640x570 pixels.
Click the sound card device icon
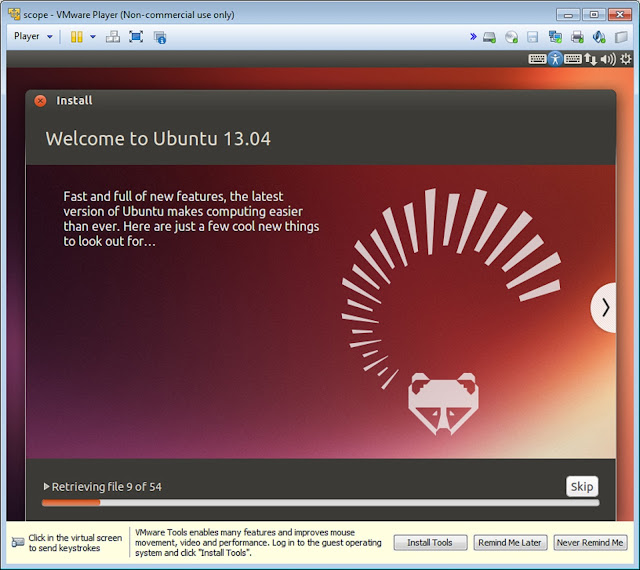tap(599, 37)
